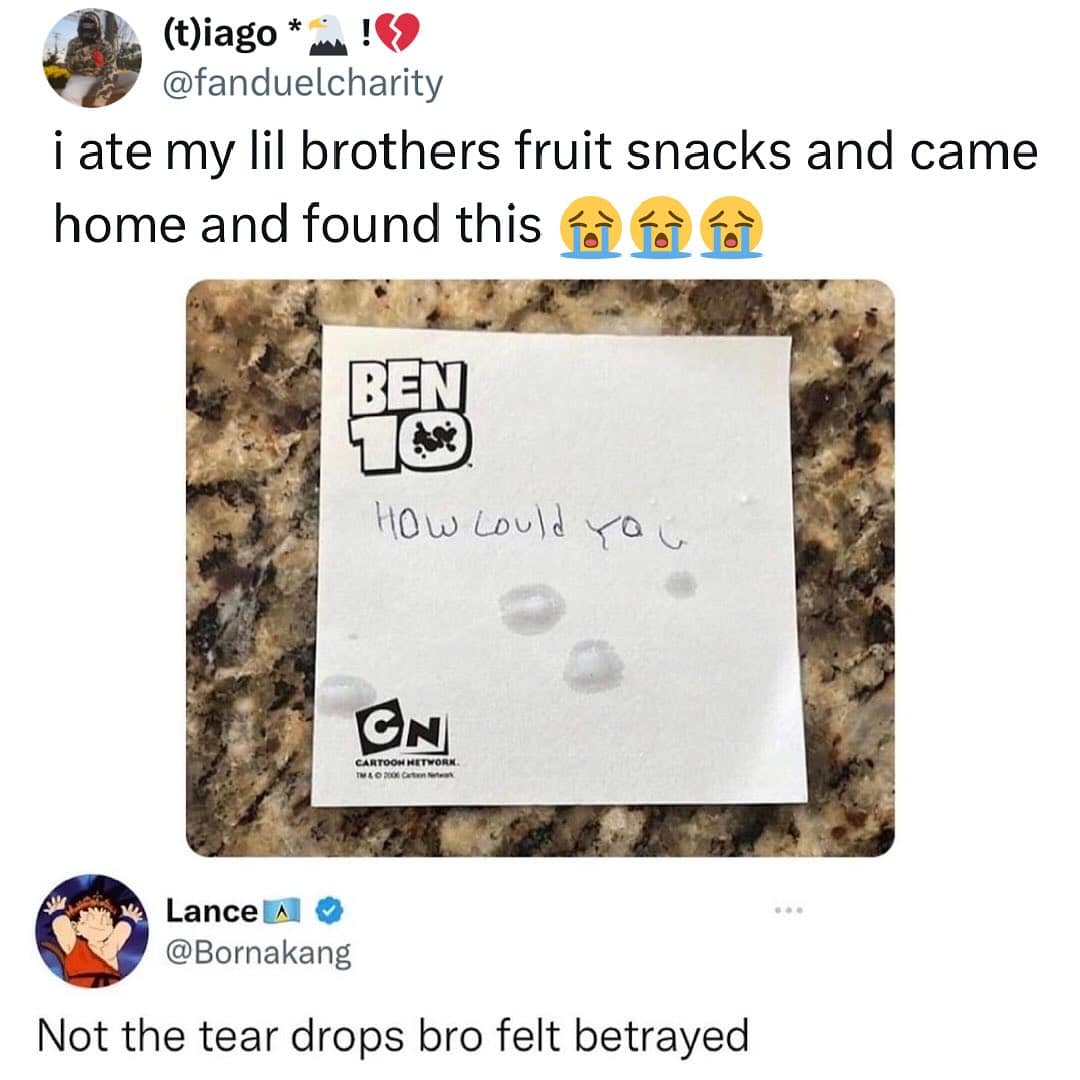This screenshot has width=1080, height=1080.
Task: Click the (t)iago display name
Action: (x=220, y=33)
